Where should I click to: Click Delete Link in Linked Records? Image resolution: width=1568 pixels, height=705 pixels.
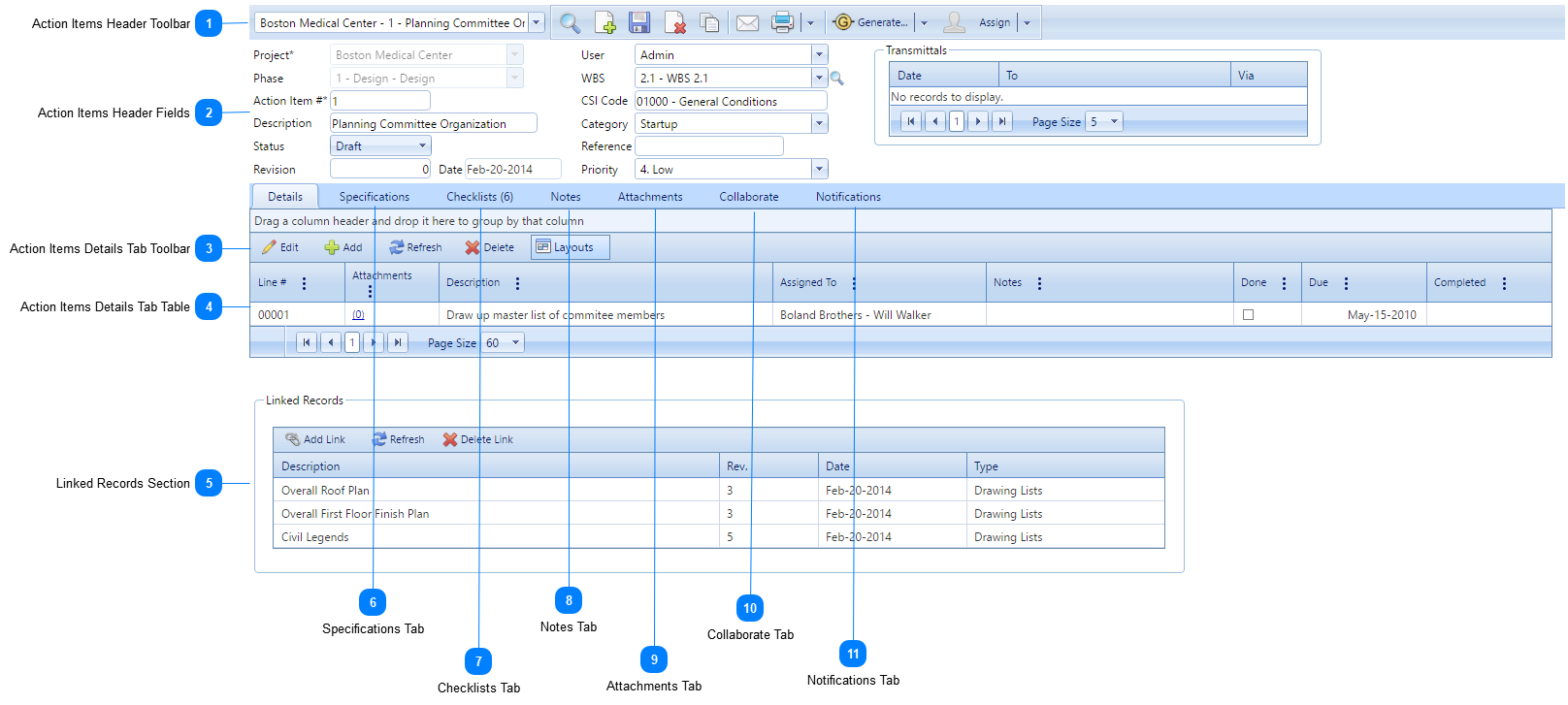pyautogui.click(x=478, y=439)
